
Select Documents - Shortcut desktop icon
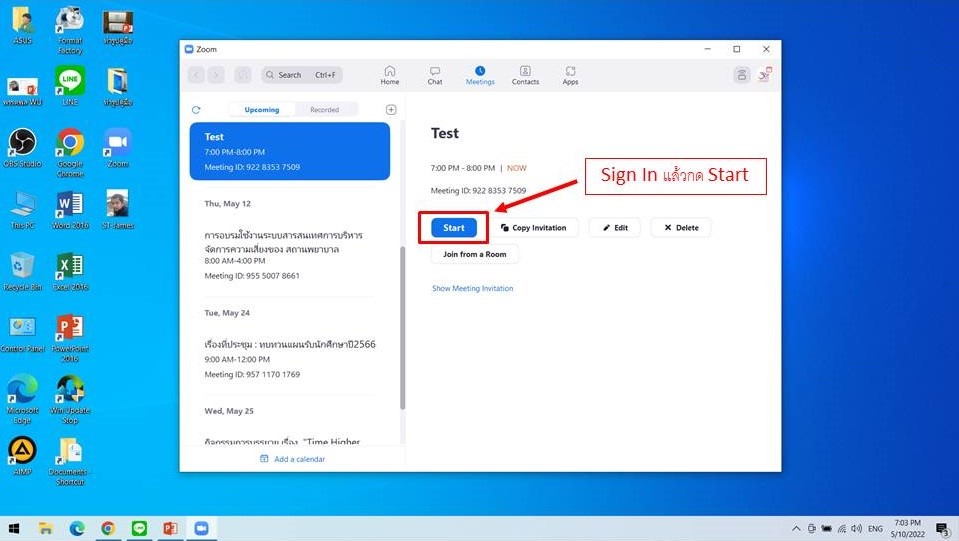coord(70,461)
